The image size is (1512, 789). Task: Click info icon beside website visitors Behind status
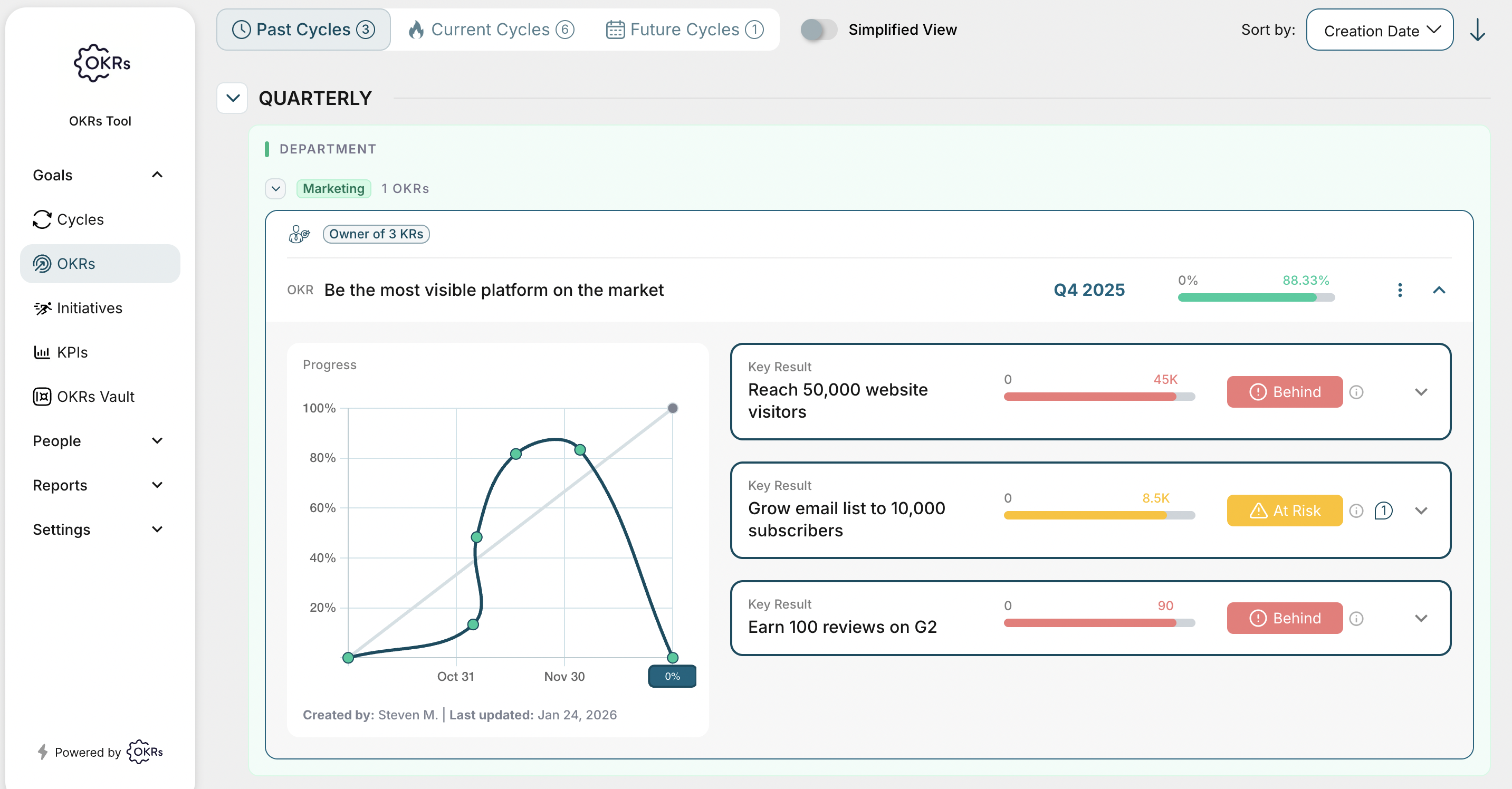tap(1356, 392)
